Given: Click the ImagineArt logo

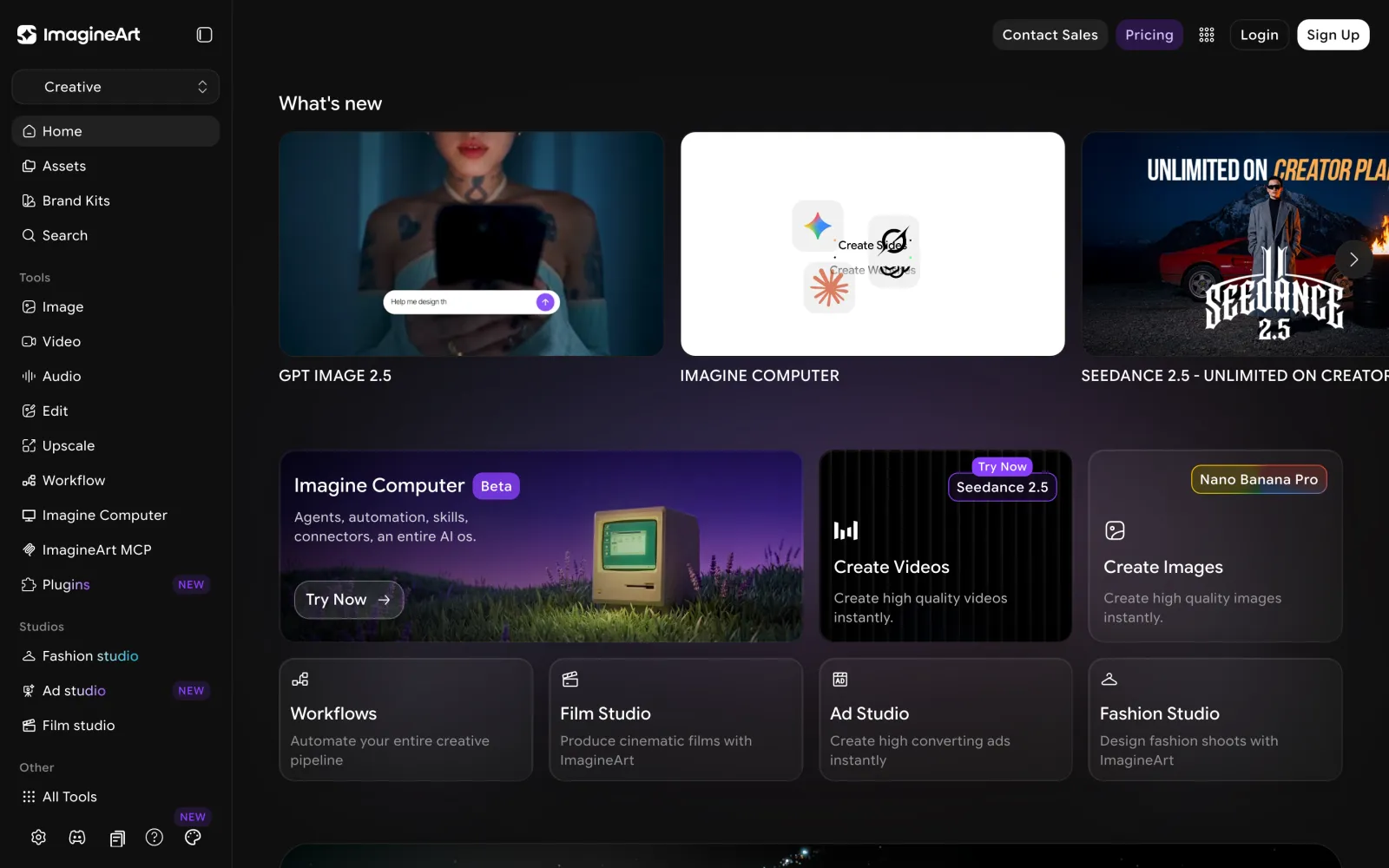Looking at the screenshot, I should pos(79,35).
